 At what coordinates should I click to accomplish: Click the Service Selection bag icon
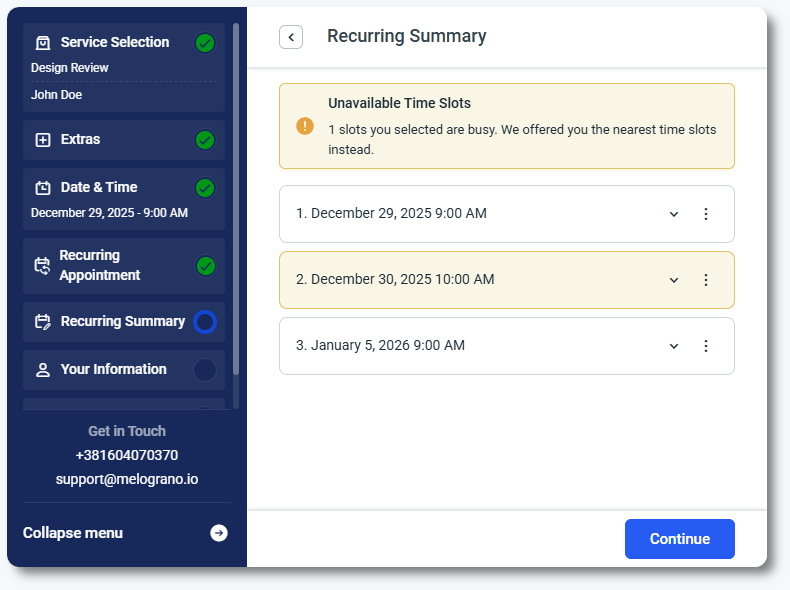click(43, 43)
